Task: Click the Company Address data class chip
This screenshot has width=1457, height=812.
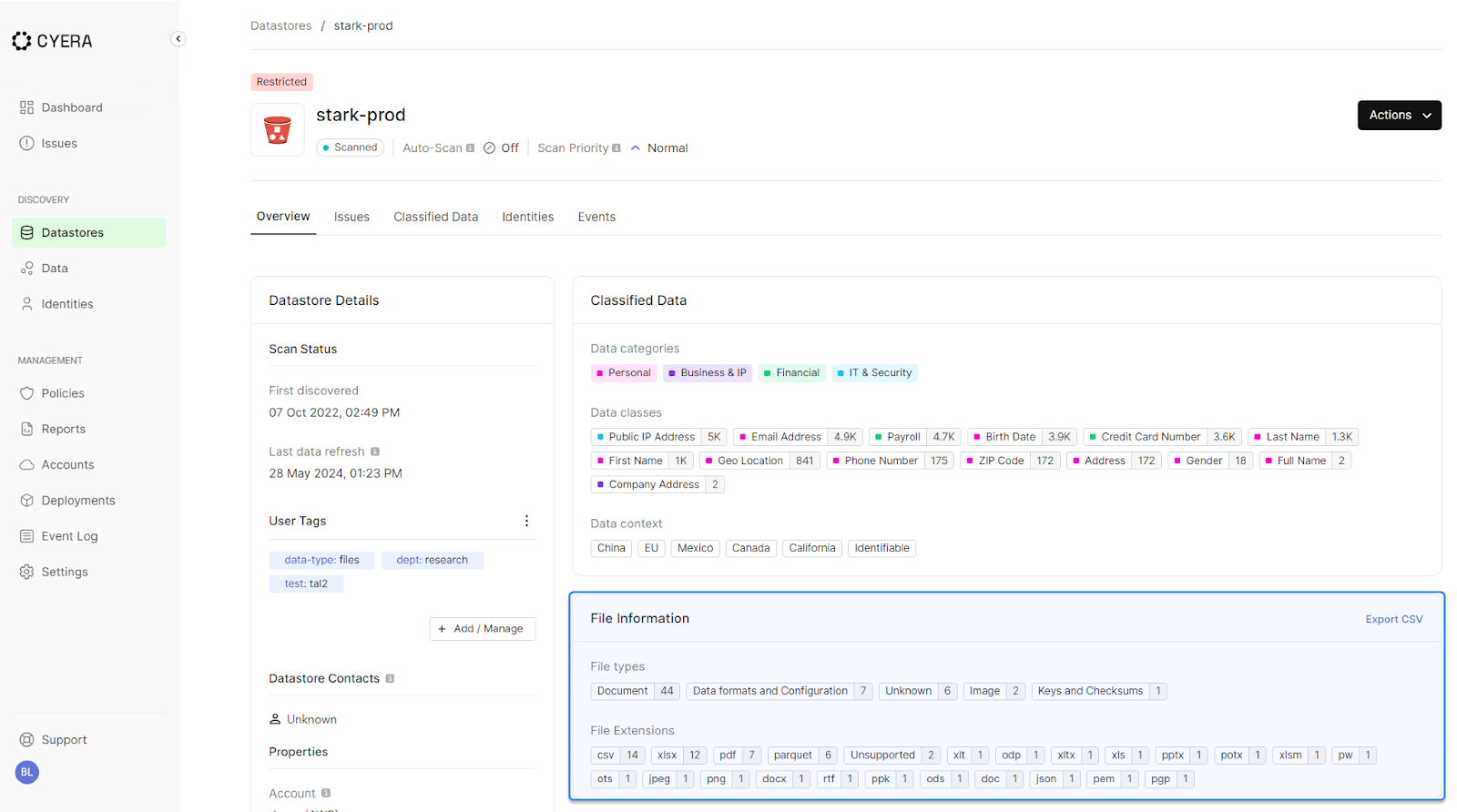Action: point(657,484)
